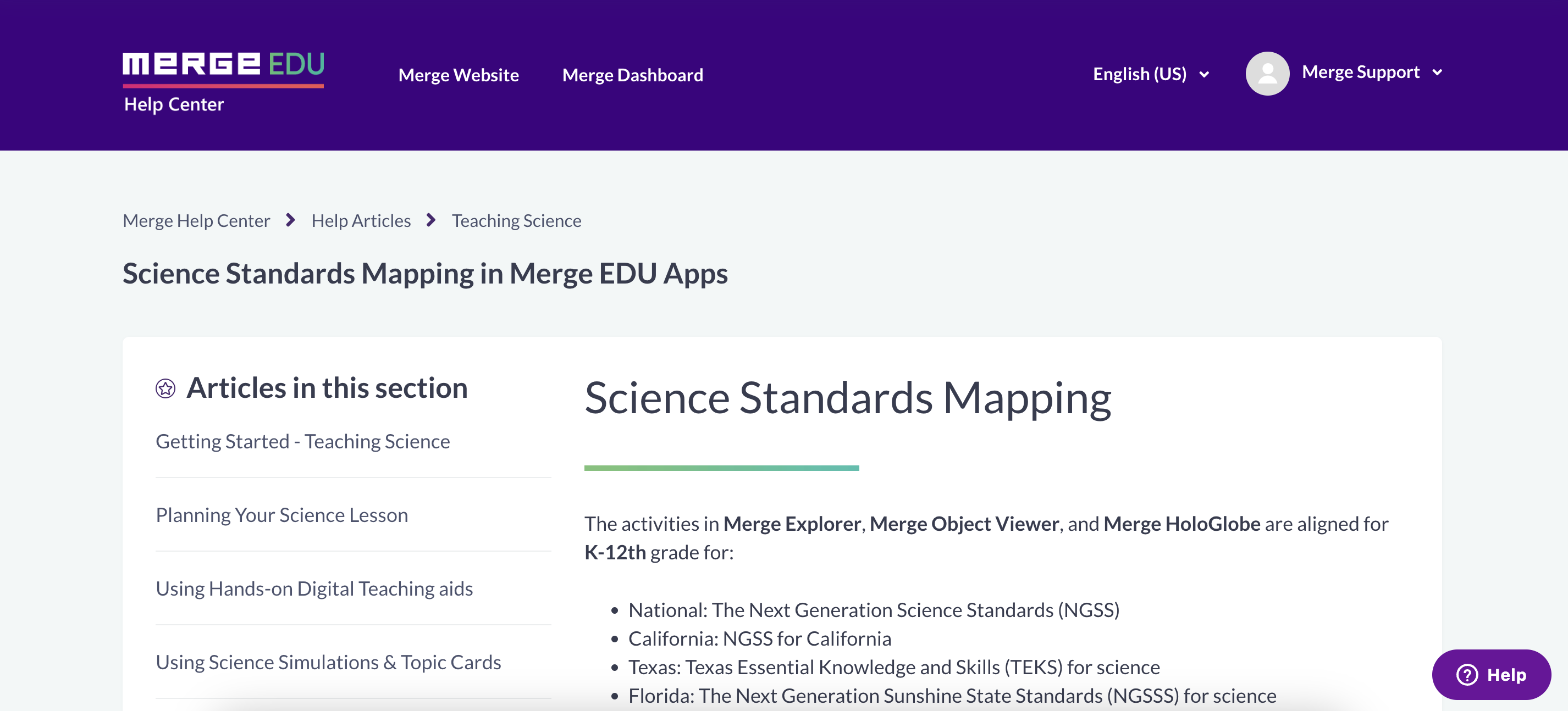Image resolution: width=1568 pixels, height=711 pixels.
Task: Open the Merge Website menu item
Action: click(459, 74)
